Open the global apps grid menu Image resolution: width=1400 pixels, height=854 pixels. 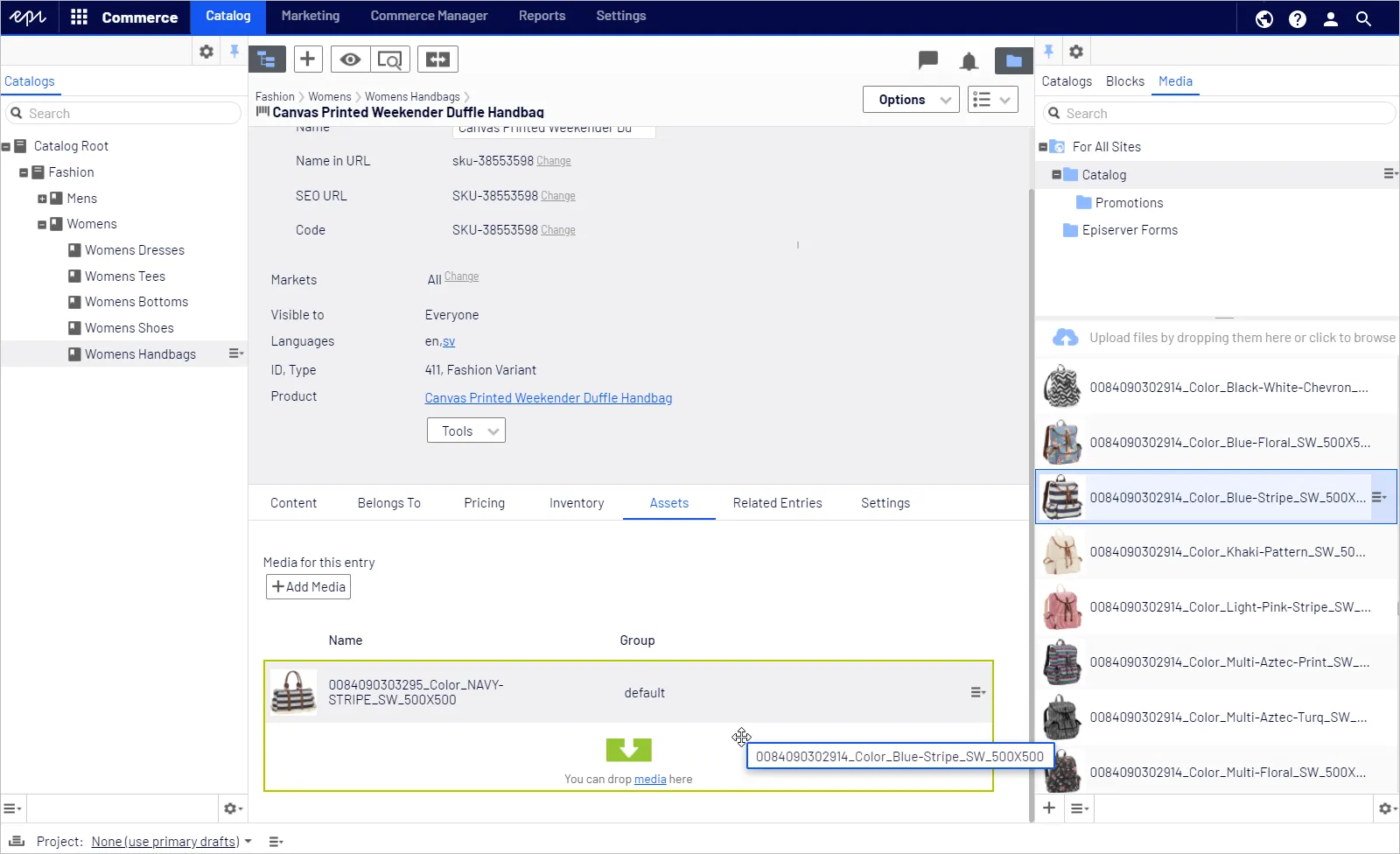(79, 17)
